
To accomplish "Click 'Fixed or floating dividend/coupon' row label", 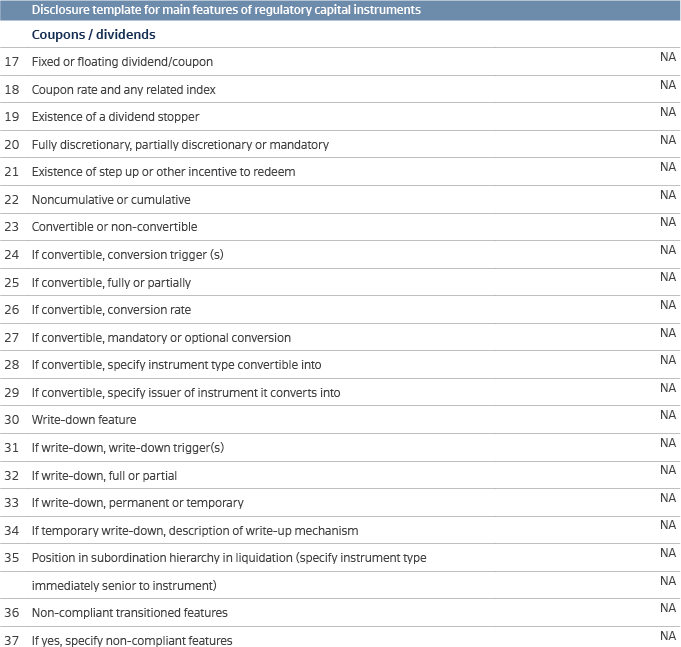I will coord(122,62).
